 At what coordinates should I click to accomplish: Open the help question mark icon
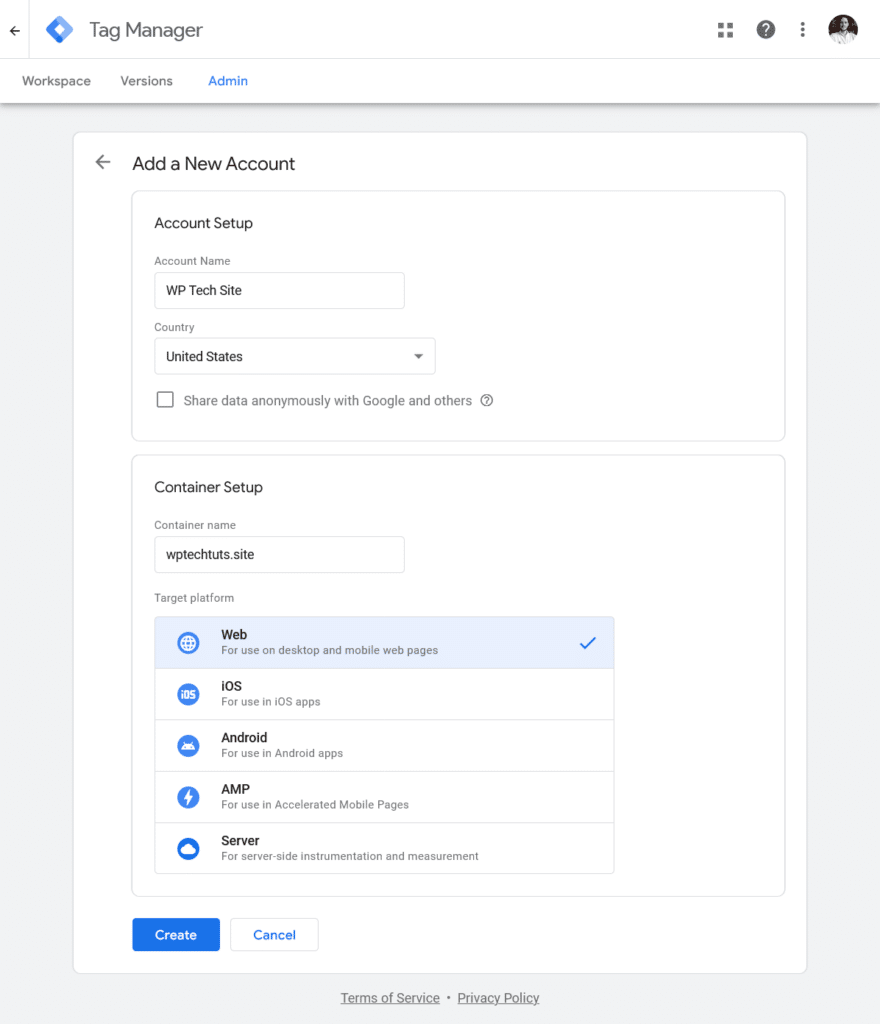[x=765, y=30]
